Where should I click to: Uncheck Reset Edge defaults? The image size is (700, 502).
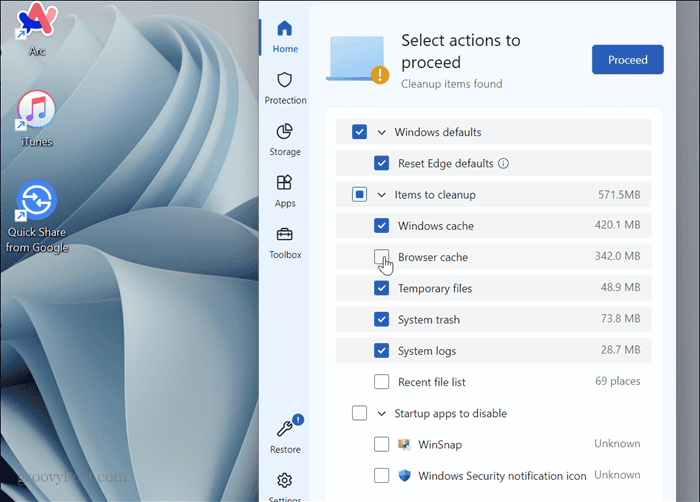381,163
